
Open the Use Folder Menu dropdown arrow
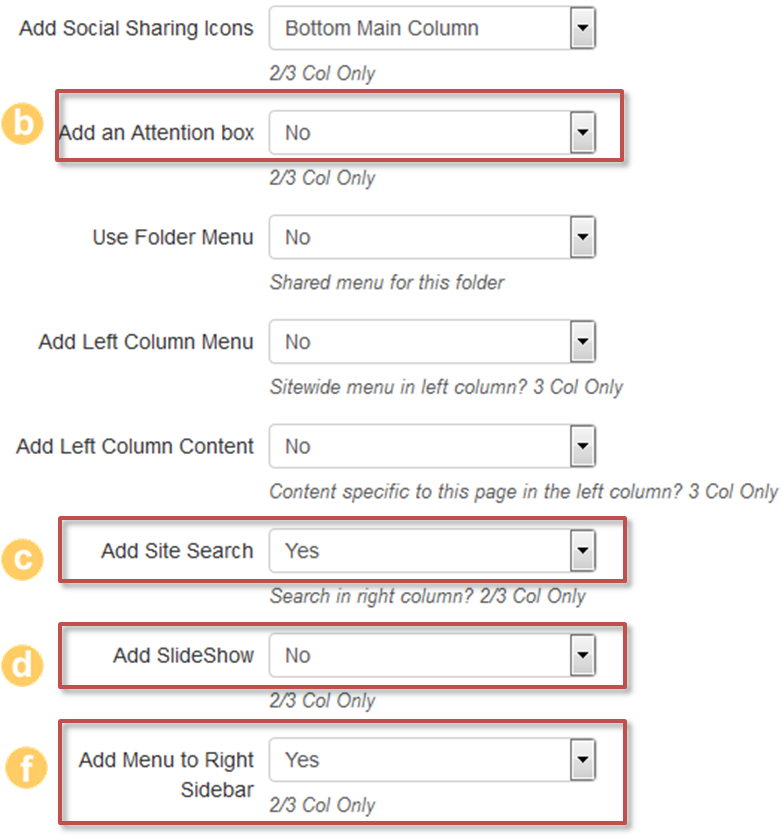pos(582,238)
